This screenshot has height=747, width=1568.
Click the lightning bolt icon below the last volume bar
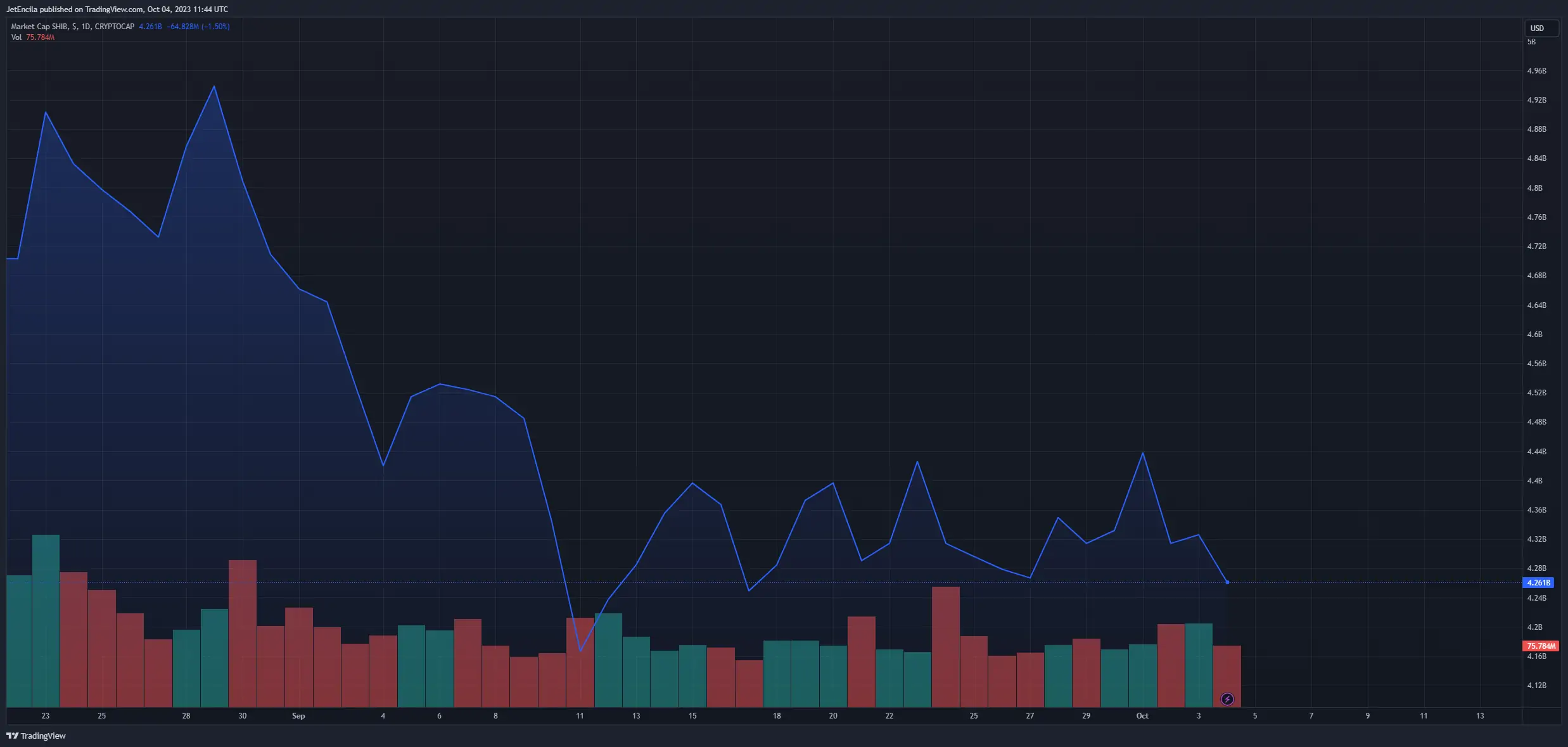click(1227, 699)
